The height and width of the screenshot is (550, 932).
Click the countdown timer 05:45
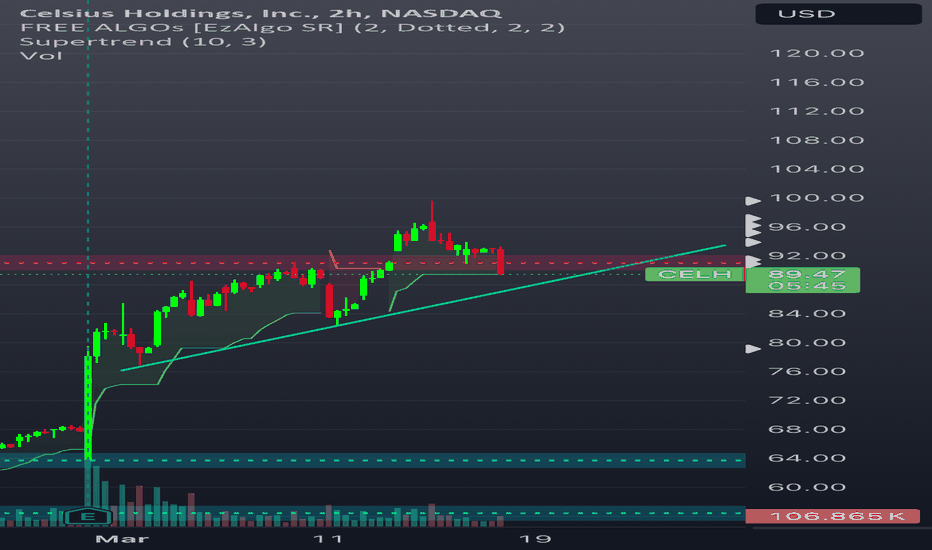click(x=806, y=286)
